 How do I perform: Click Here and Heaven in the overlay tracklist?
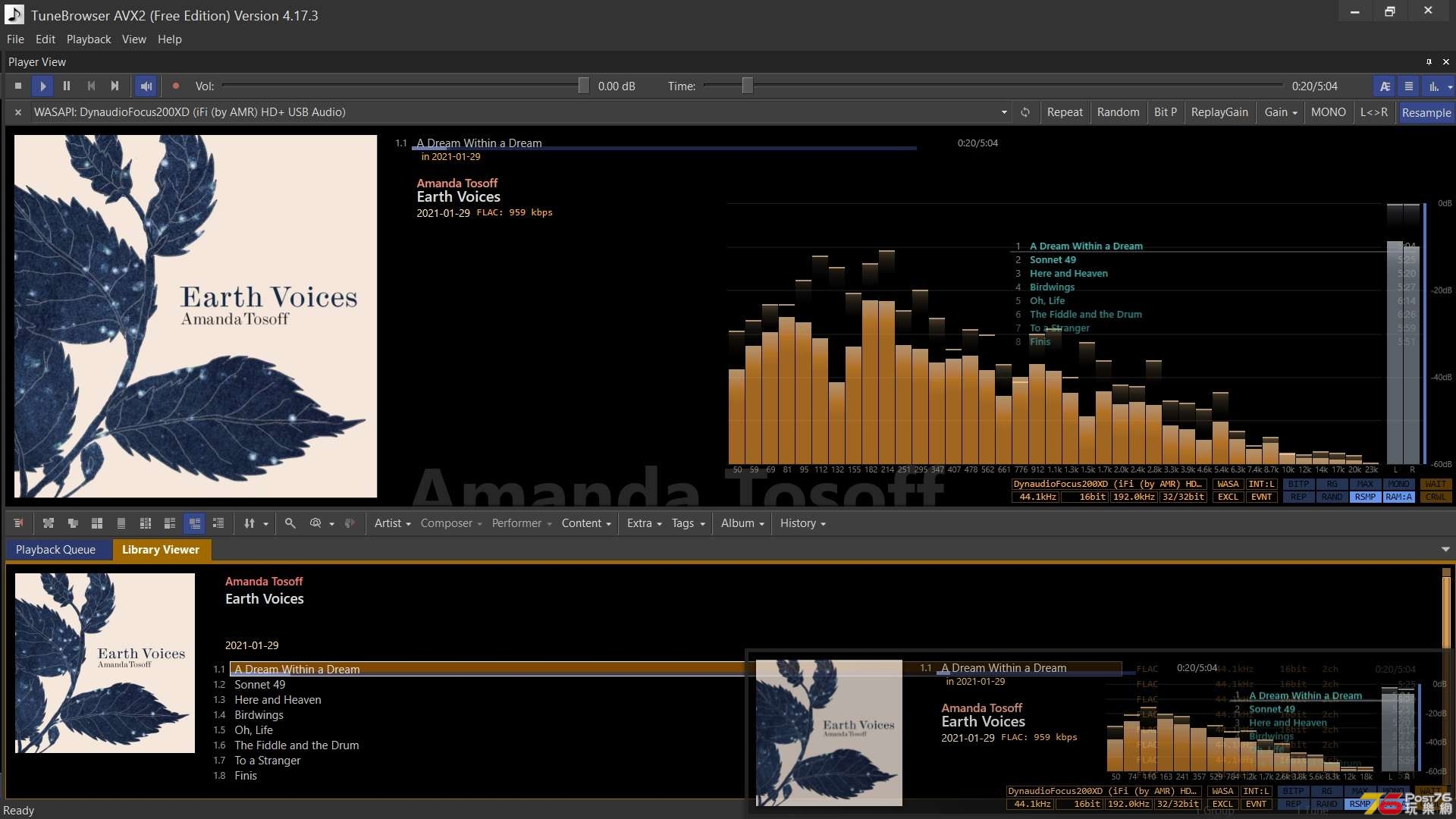tap(1068, 274)
